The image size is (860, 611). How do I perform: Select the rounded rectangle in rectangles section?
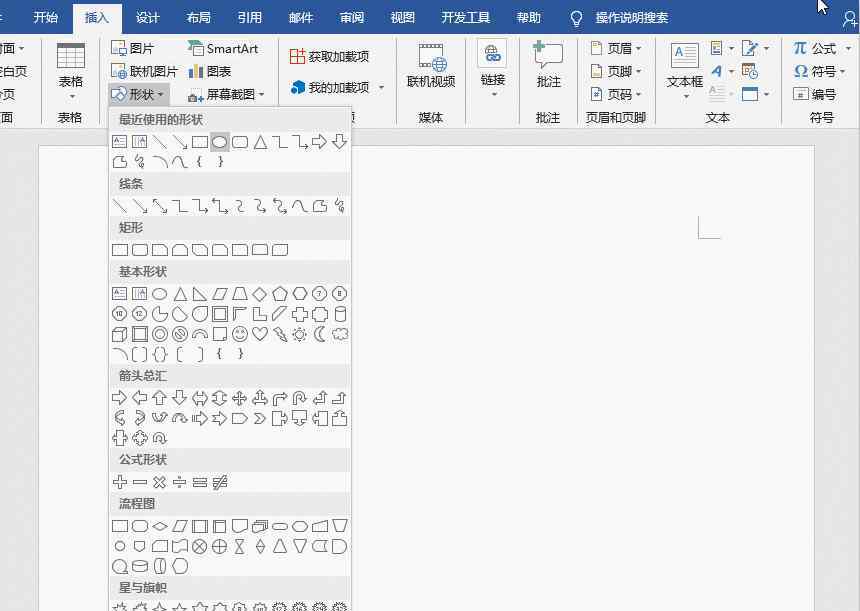click(140, 250)
